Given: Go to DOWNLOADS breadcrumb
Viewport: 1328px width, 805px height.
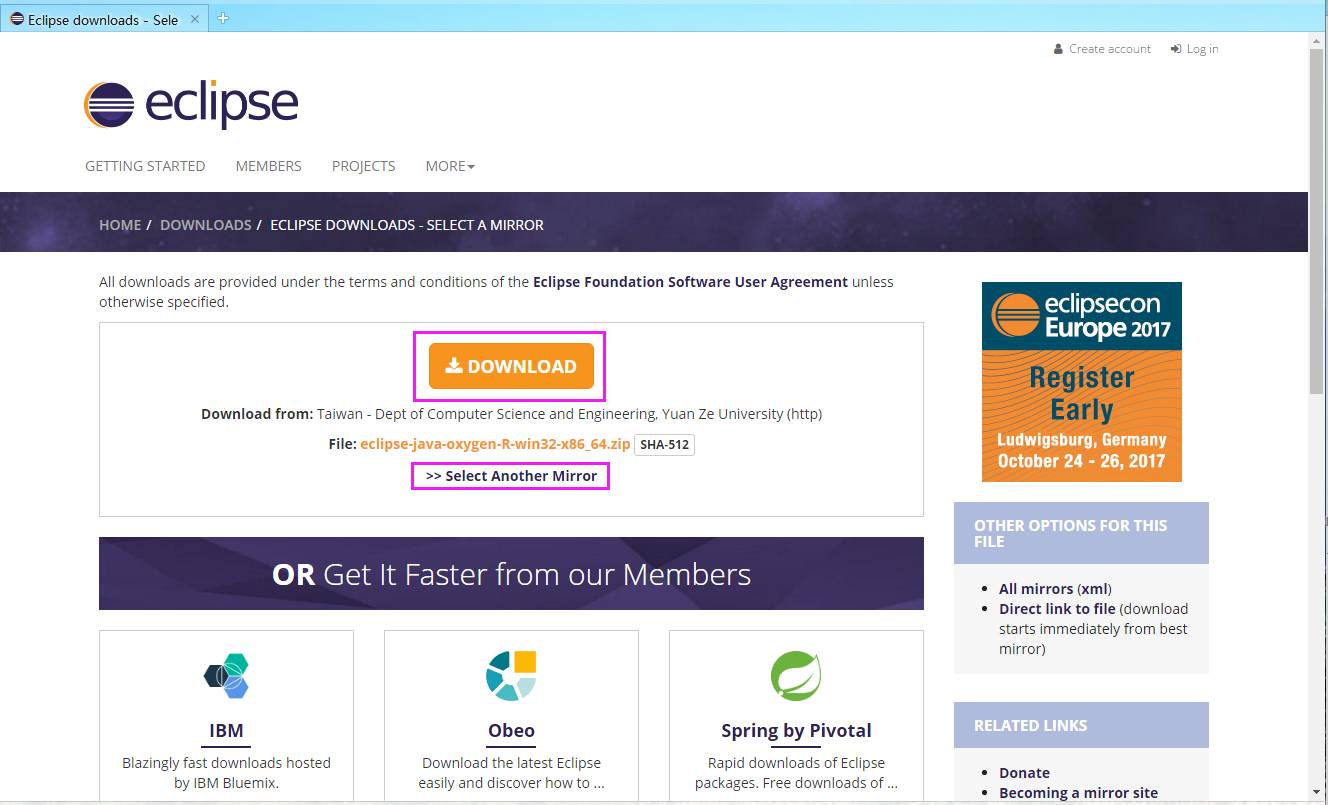Looking at the screenshot, I should coord(205,225).
